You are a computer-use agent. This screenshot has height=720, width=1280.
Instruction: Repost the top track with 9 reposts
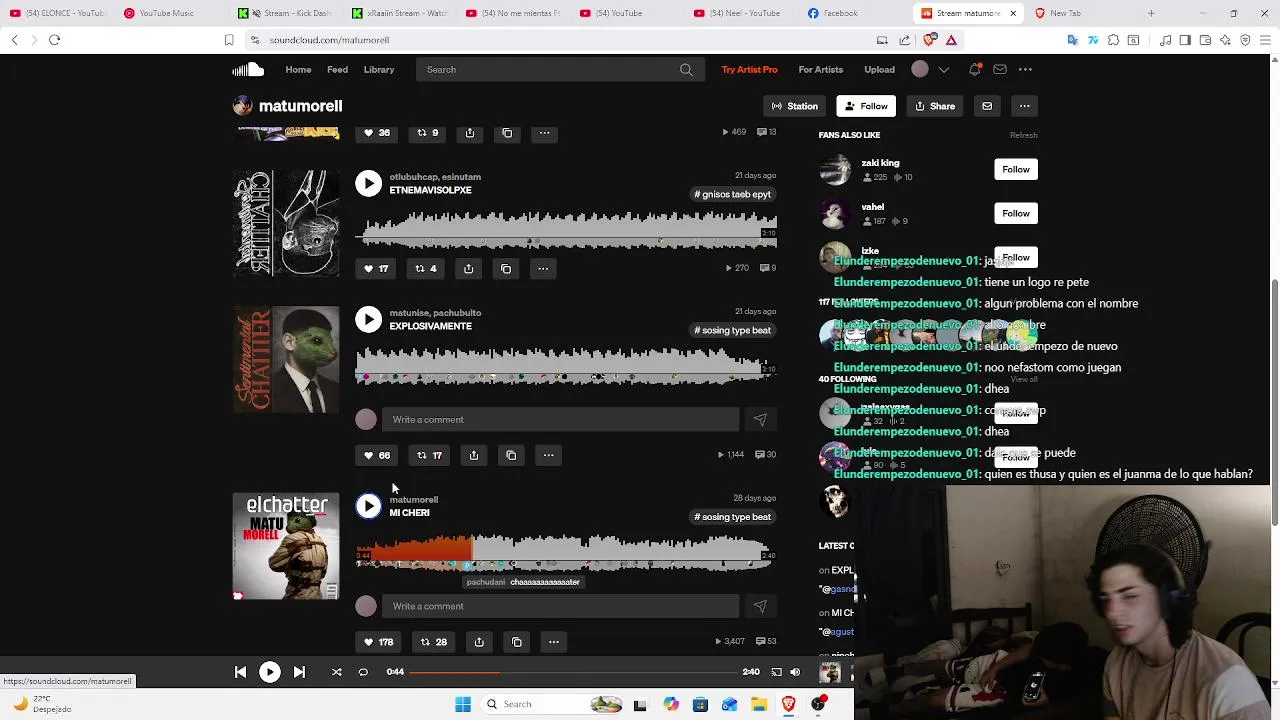(428, 133)
